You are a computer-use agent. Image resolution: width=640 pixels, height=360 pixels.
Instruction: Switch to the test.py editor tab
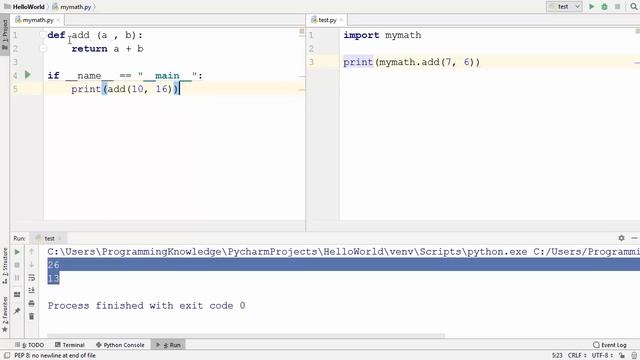(x=327, y=20)
